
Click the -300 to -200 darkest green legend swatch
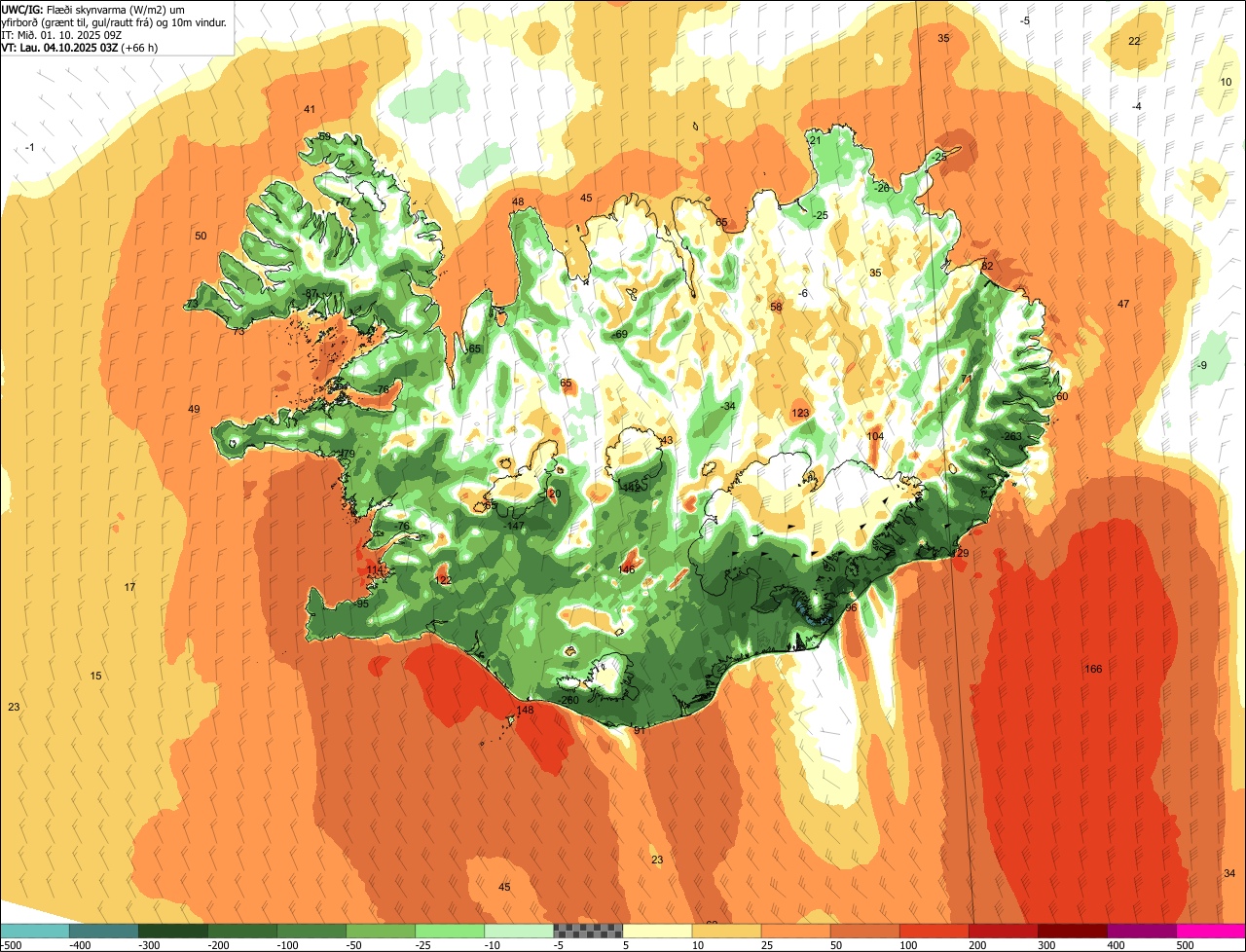pyautogui.click(x=172, y=931)
